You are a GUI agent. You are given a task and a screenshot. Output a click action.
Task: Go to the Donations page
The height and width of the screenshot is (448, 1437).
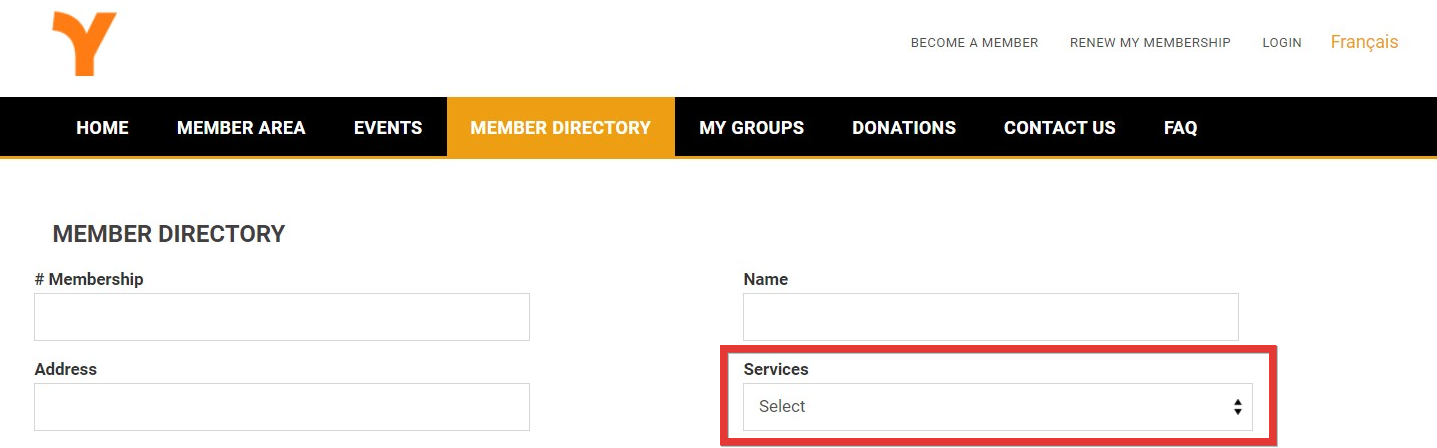(x=904, y=128)
